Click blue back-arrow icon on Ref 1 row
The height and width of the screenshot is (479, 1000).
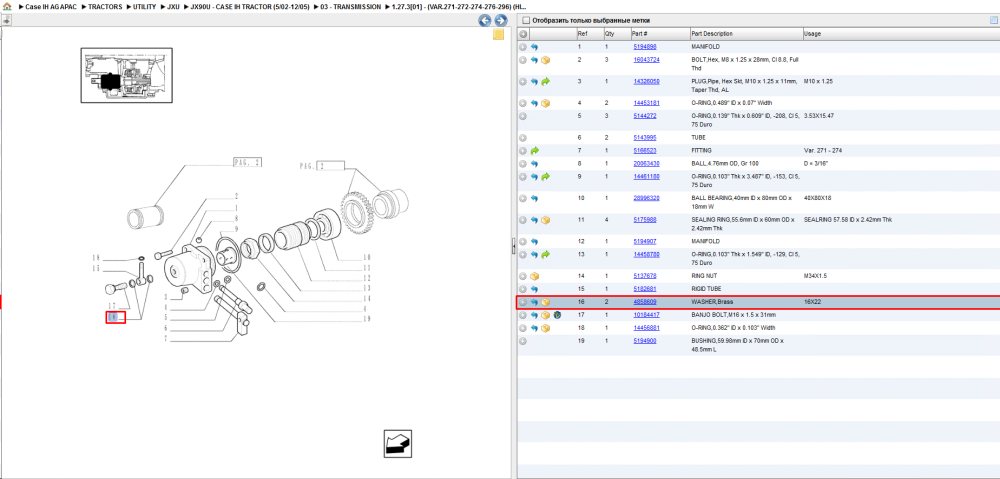[534, 47]
